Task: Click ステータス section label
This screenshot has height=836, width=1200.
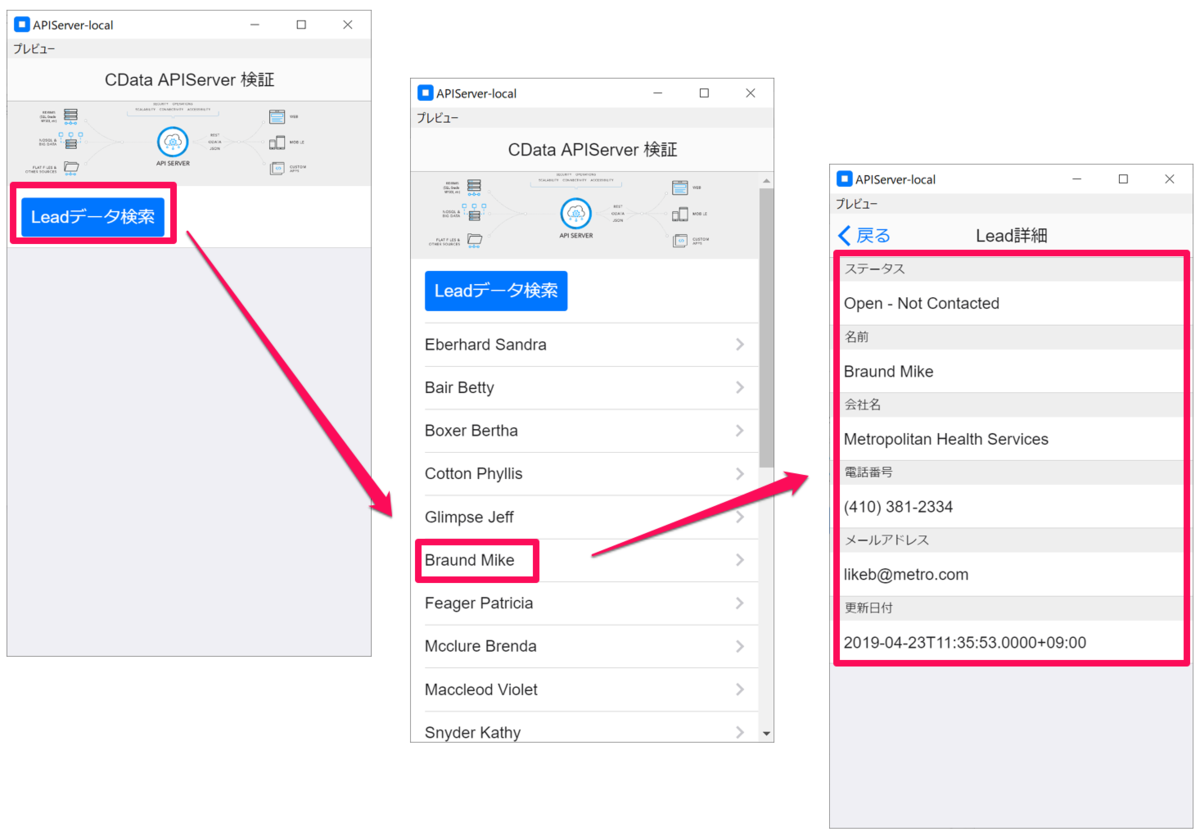Action: (x=875, y=269)
